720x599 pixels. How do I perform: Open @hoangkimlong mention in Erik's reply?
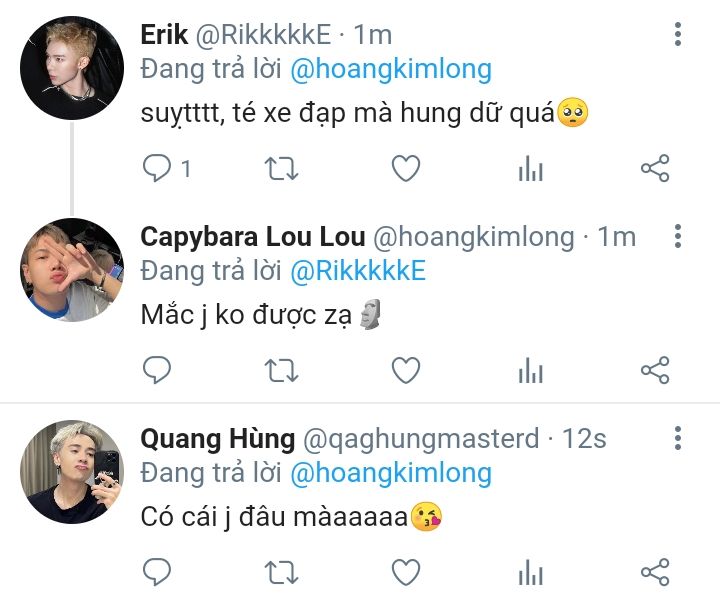391,70
